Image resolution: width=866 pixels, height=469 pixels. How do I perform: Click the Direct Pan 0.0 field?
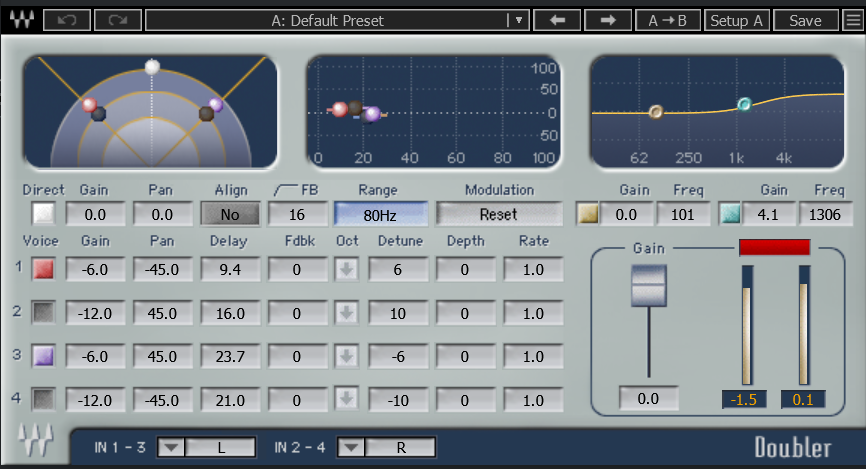(x=162, y=214)
